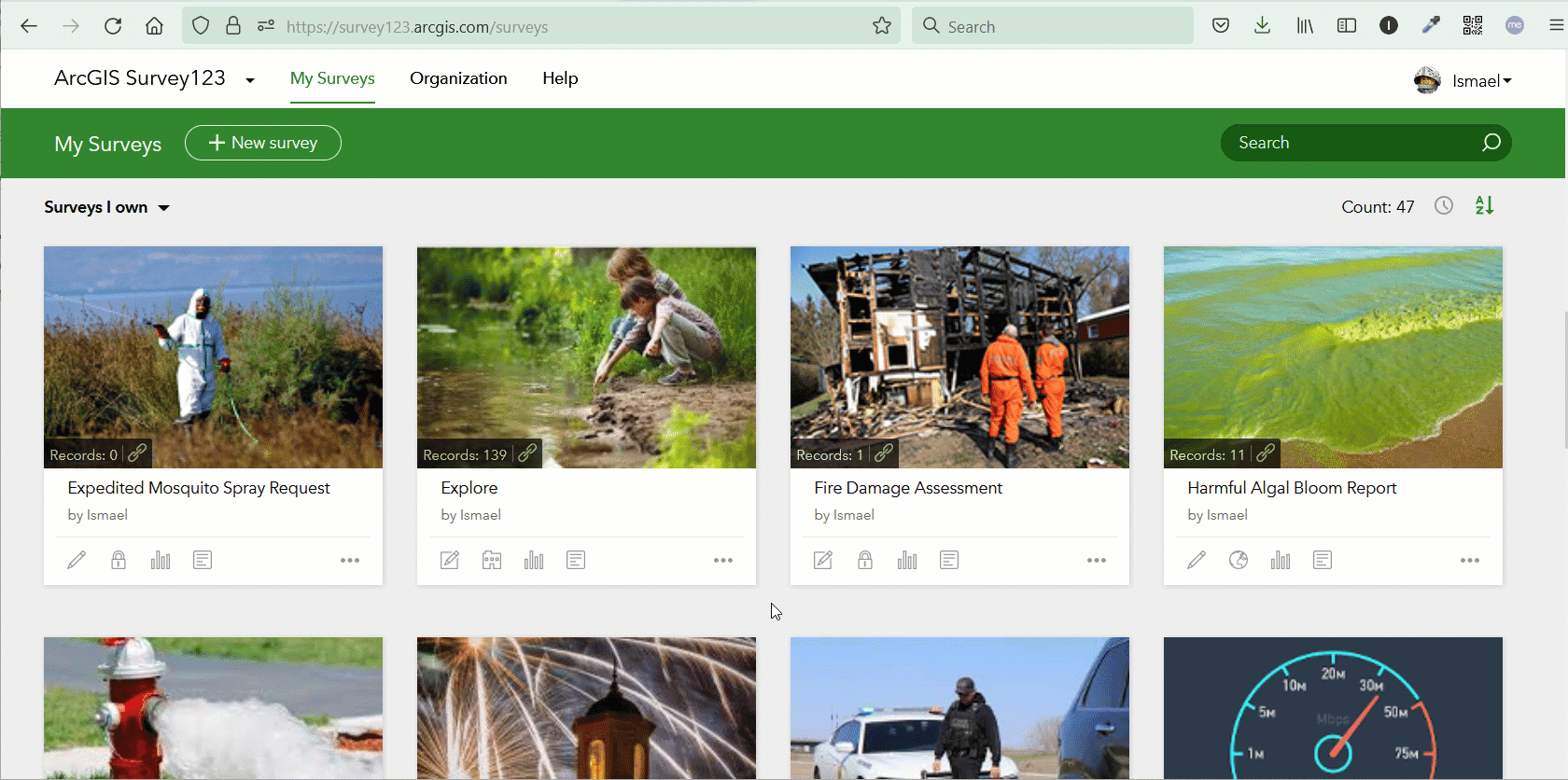Open design editor for Fire Damage Assessment
1568x780 pixels.
click(x=823, y=560)
